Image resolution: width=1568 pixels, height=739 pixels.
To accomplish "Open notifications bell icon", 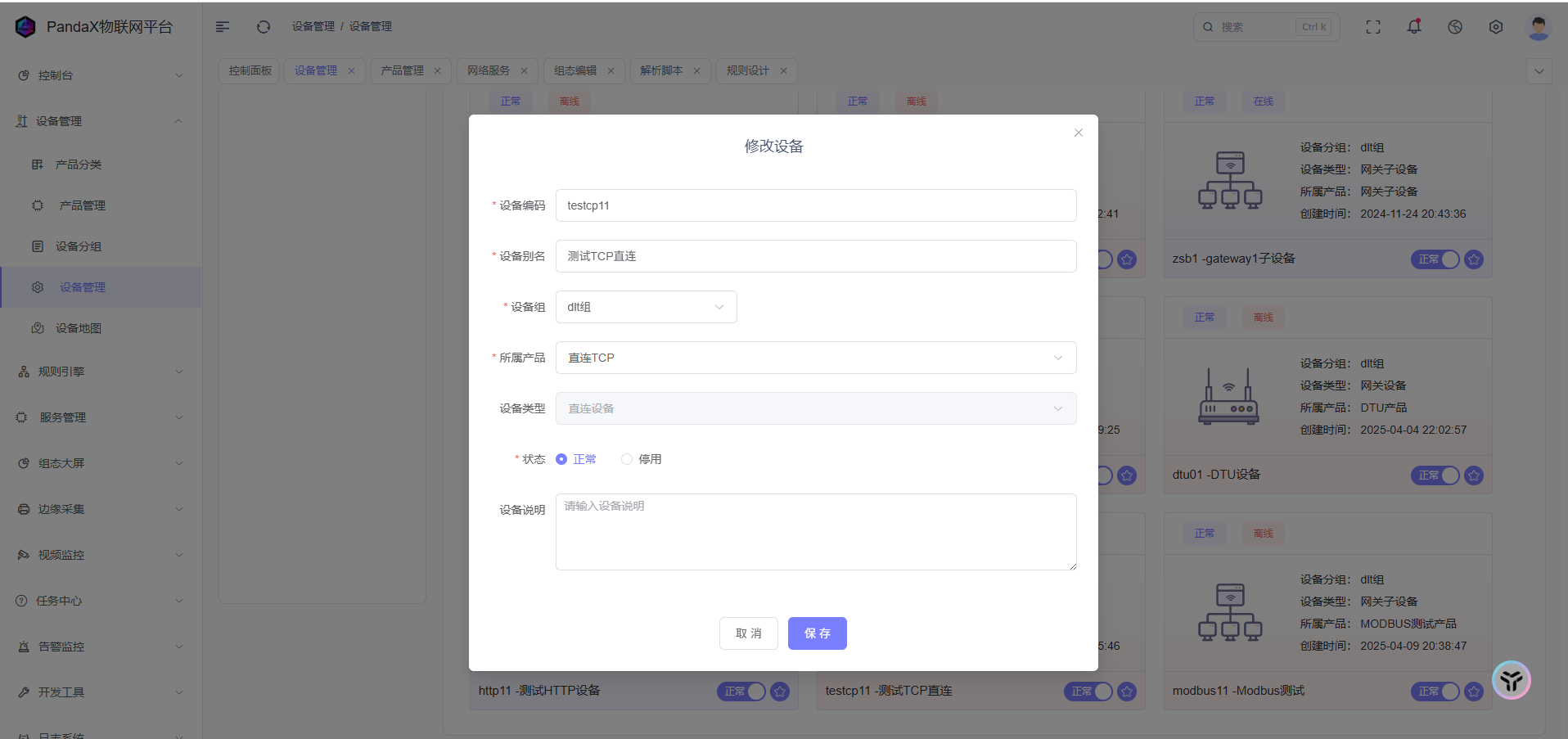I will [1413, 27].
